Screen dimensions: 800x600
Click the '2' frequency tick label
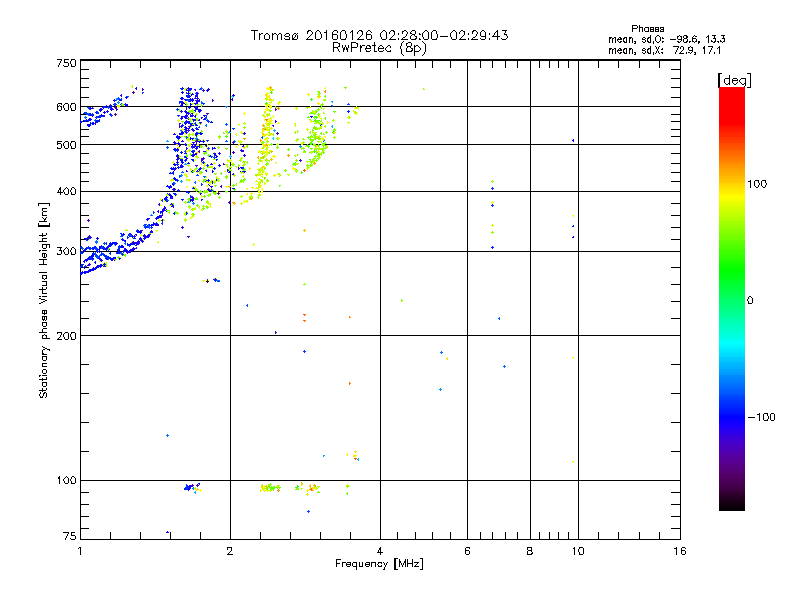coord(230,551)
